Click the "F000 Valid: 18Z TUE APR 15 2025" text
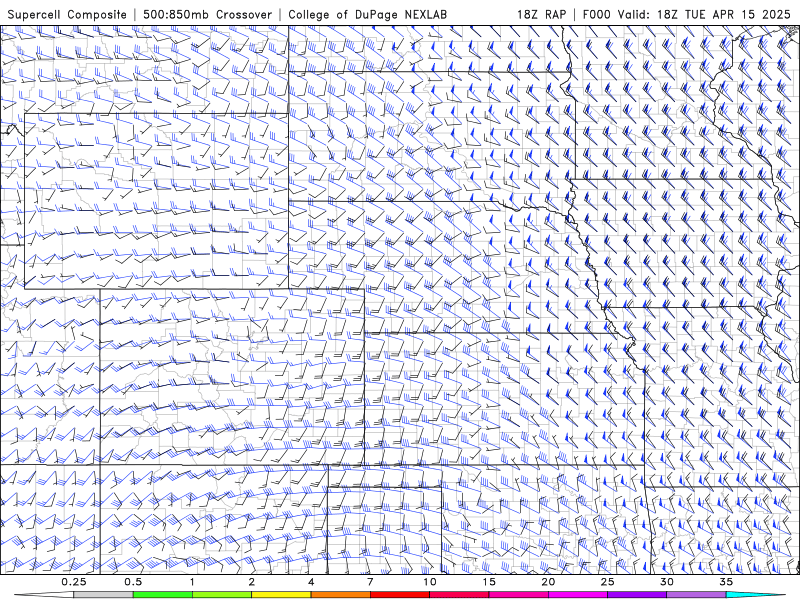Image resolution: width=800 pixels, height=600 pixels. [687, 14]
